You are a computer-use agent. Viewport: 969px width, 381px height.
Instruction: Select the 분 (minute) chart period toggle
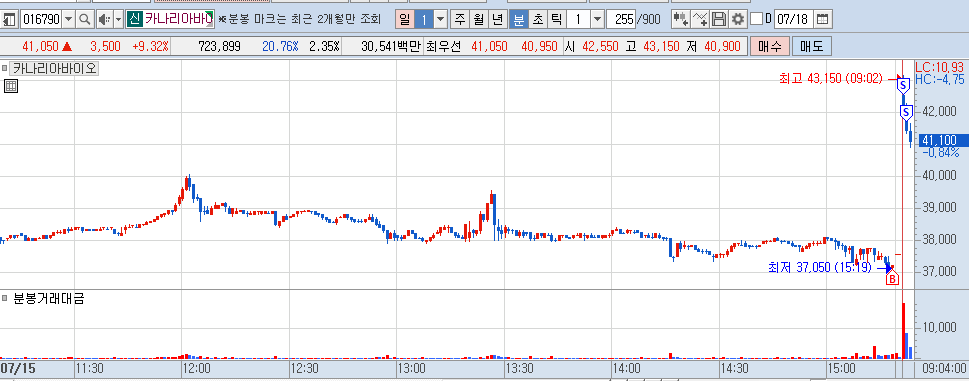(x=519, y=20)
